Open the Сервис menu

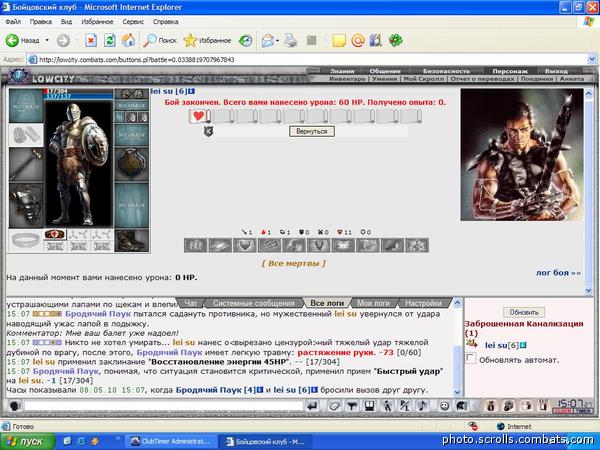pos(133,22)
